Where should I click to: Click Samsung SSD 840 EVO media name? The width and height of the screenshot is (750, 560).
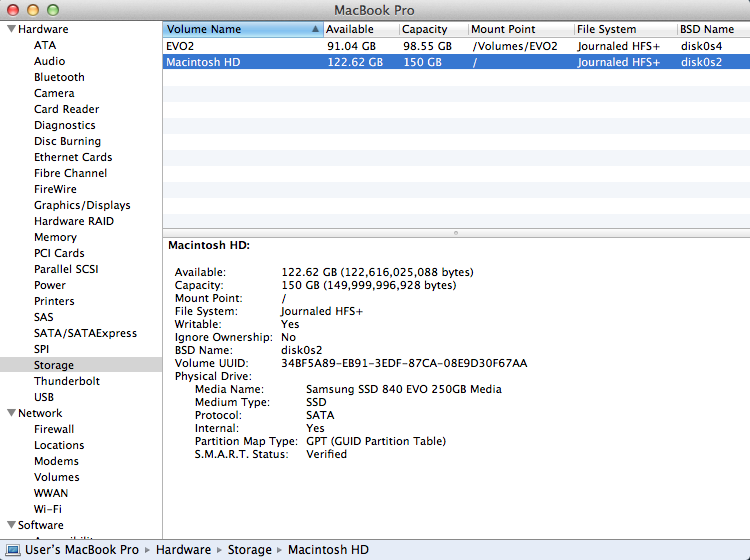pyautogui.click(x=404, y=389)
